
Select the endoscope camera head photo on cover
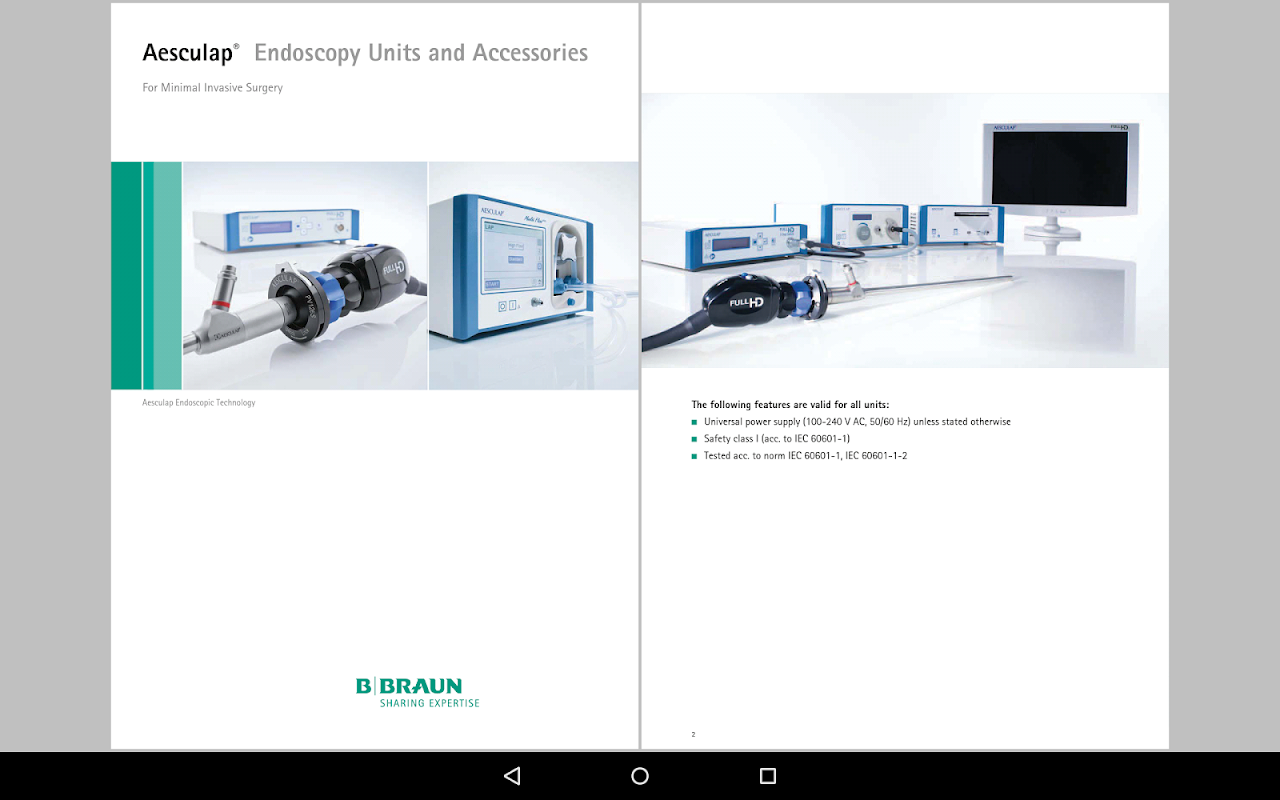click(305, 275)
